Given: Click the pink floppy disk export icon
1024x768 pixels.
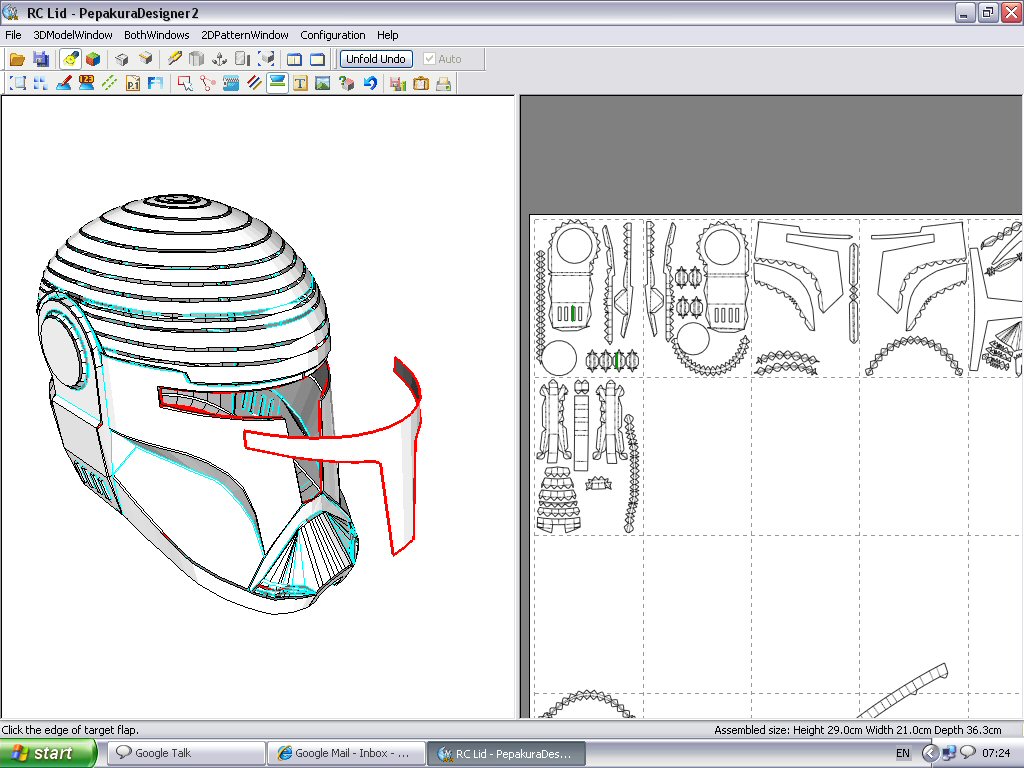Looking at the screenshot, I should [398, 84].
